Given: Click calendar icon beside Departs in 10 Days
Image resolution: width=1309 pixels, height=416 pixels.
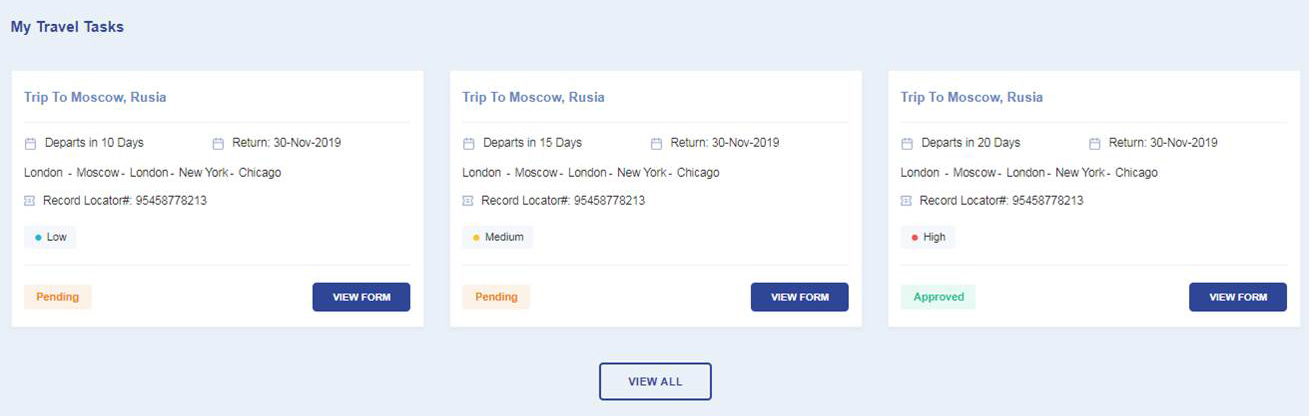Looking at the screenshot, I should point(30,143).
